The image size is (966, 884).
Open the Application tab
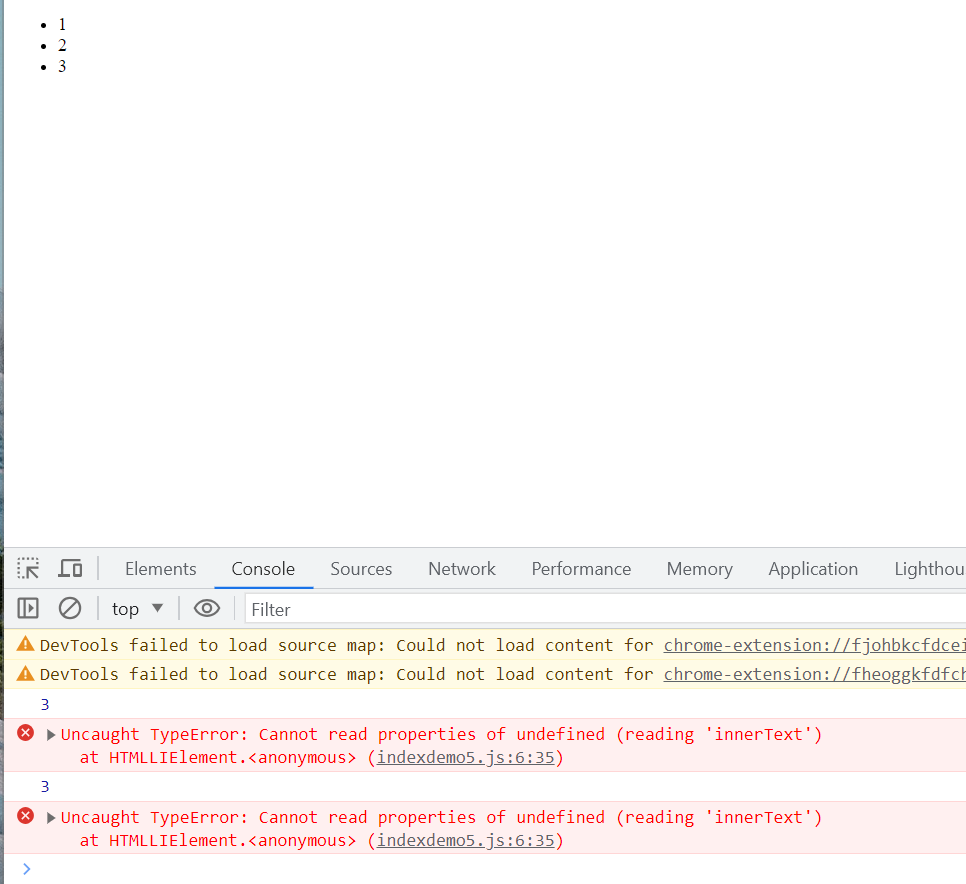coord(813,569)
